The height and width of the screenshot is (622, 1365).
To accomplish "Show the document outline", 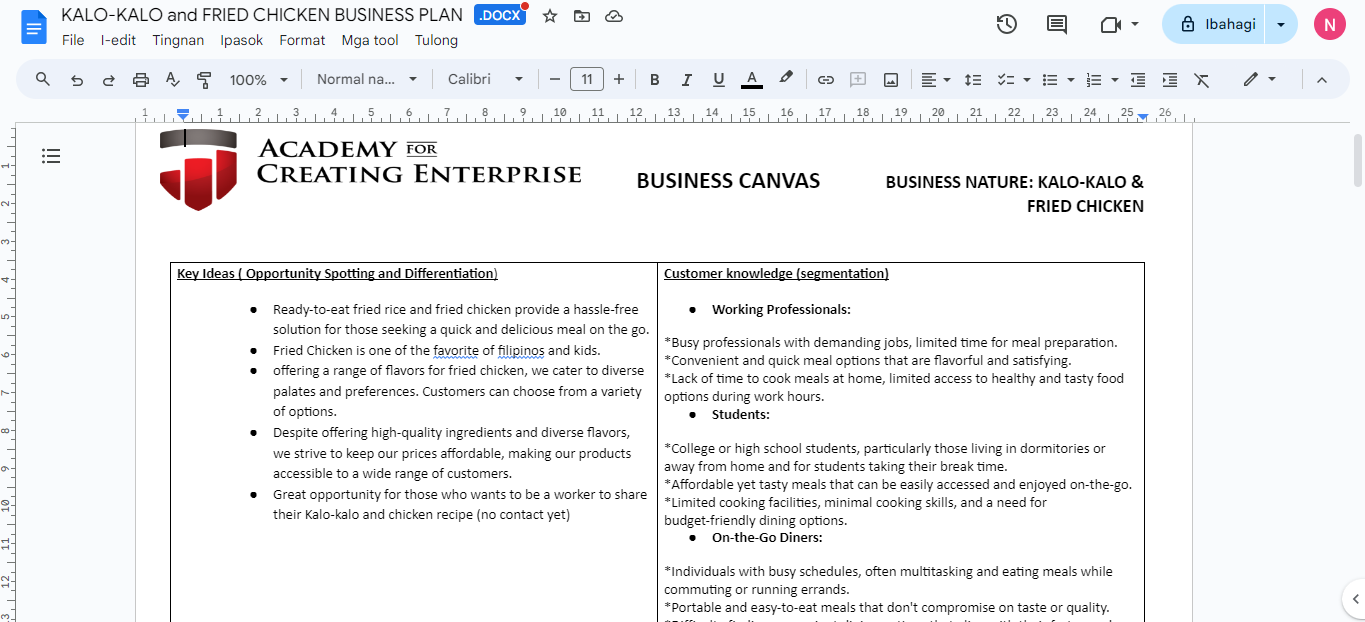I will [x=51, y=155].
